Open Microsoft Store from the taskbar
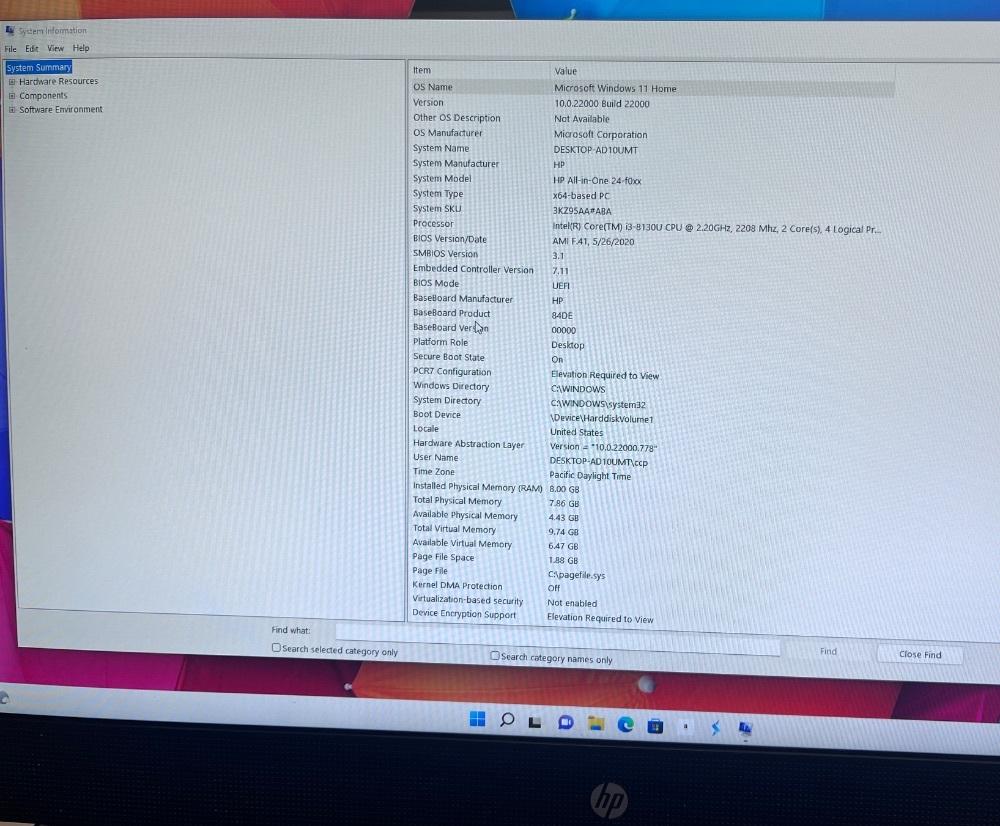This screenshot has width=1000, height=826. click(655, 725)
